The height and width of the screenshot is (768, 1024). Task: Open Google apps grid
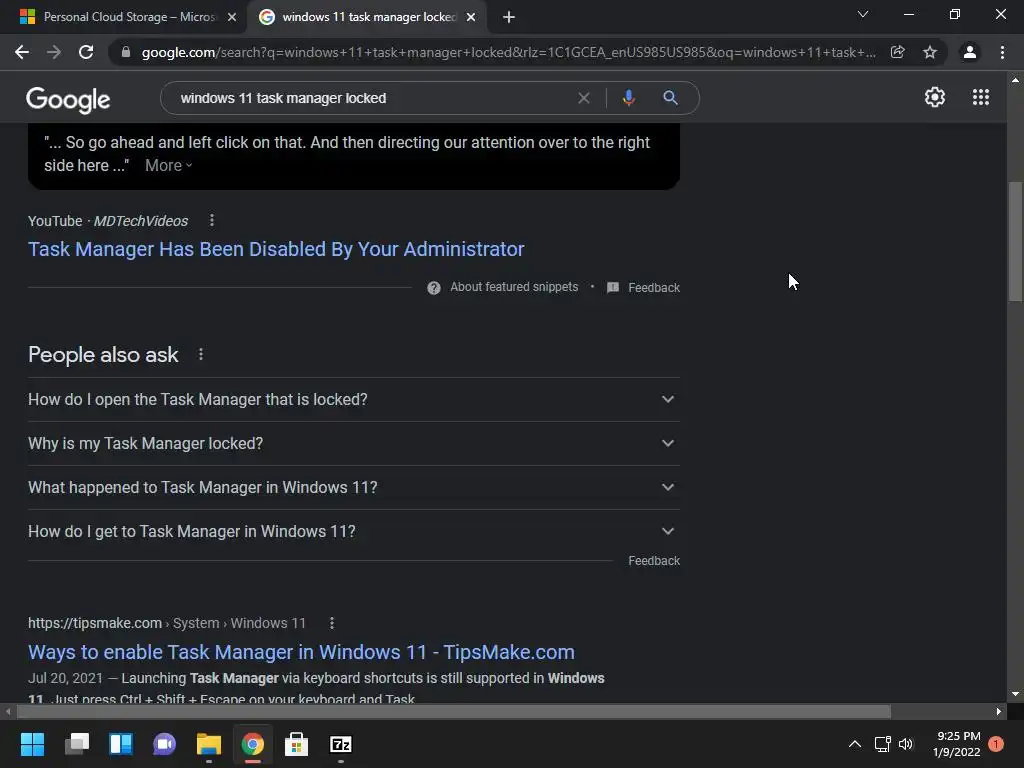click(x=981, y=97)
